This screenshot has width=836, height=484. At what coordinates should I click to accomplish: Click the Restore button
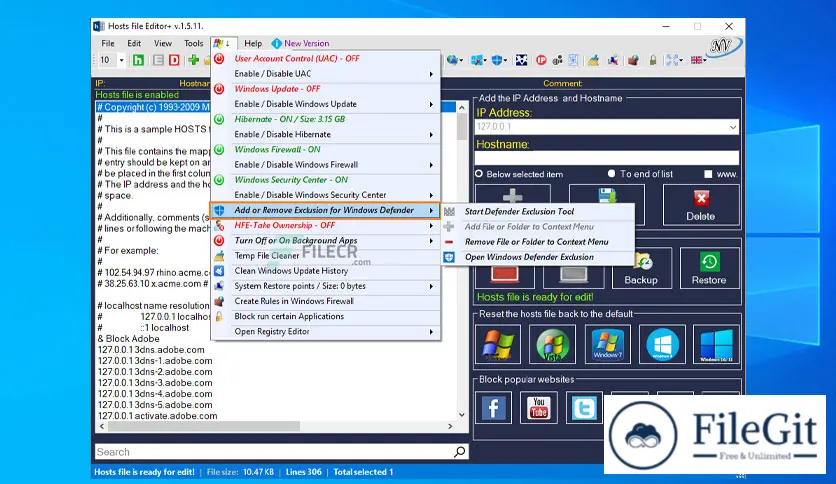[x=709, y=269]
